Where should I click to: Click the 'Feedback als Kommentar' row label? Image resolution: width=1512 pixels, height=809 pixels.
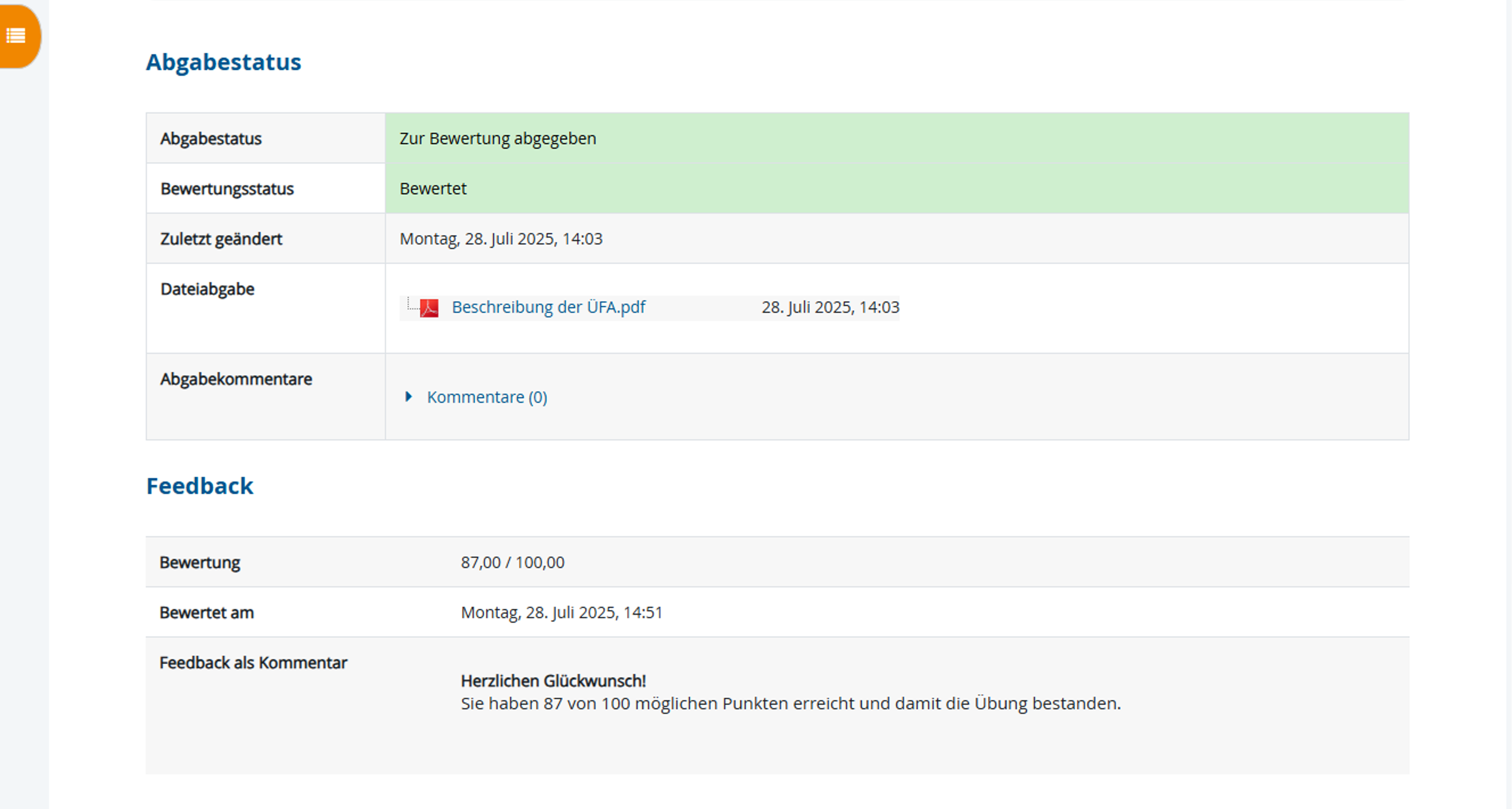(x=253, y=663)
